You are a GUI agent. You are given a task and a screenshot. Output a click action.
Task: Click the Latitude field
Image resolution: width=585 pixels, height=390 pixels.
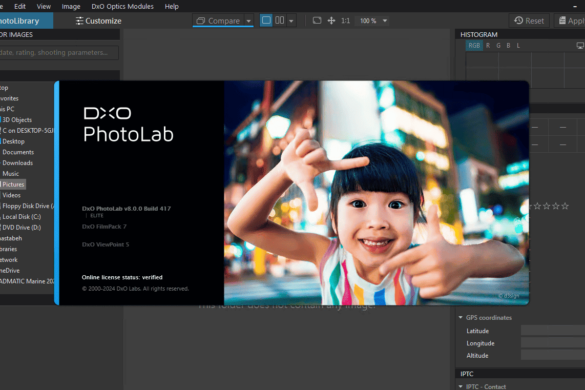[553, 331]
